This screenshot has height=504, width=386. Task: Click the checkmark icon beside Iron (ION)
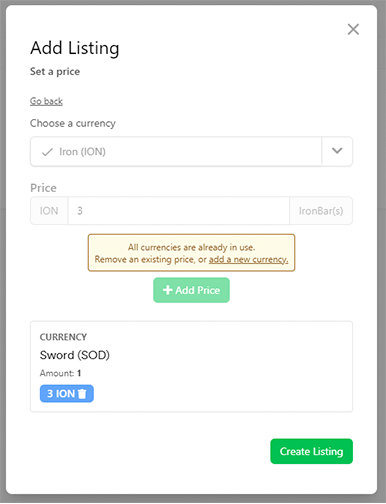47,152
